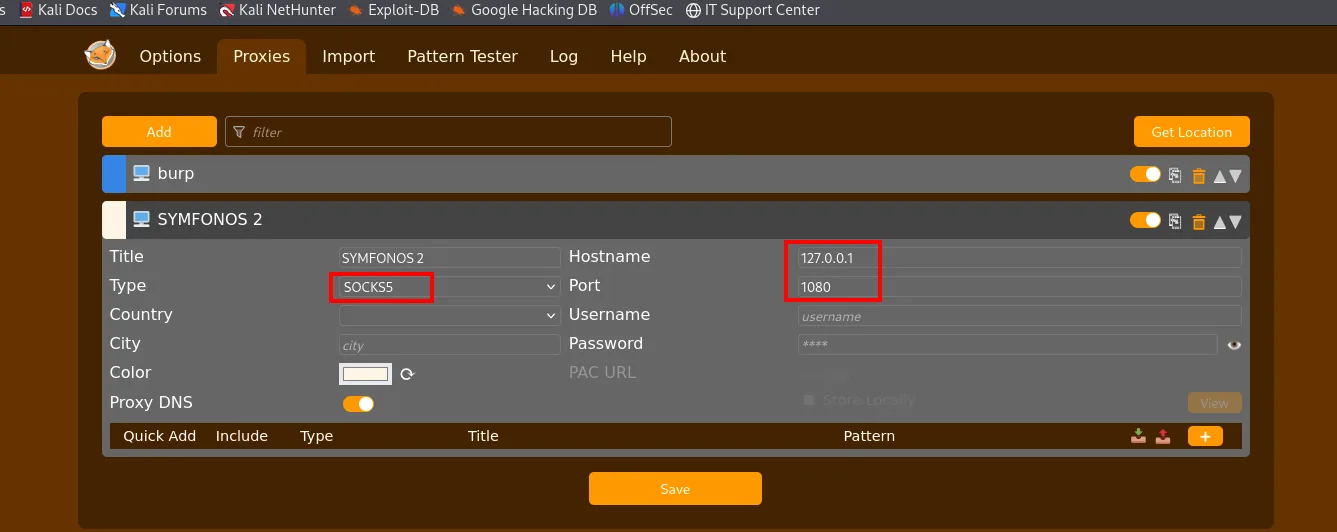This screenshot has height=532, width=1337.
Task: Open the Country dropdown
Action: tap(449, 315)
